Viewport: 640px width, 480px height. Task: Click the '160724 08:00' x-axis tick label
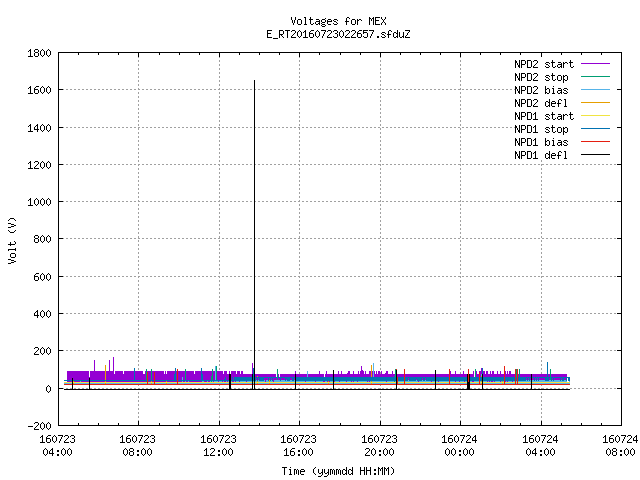[x=620, y=446]
